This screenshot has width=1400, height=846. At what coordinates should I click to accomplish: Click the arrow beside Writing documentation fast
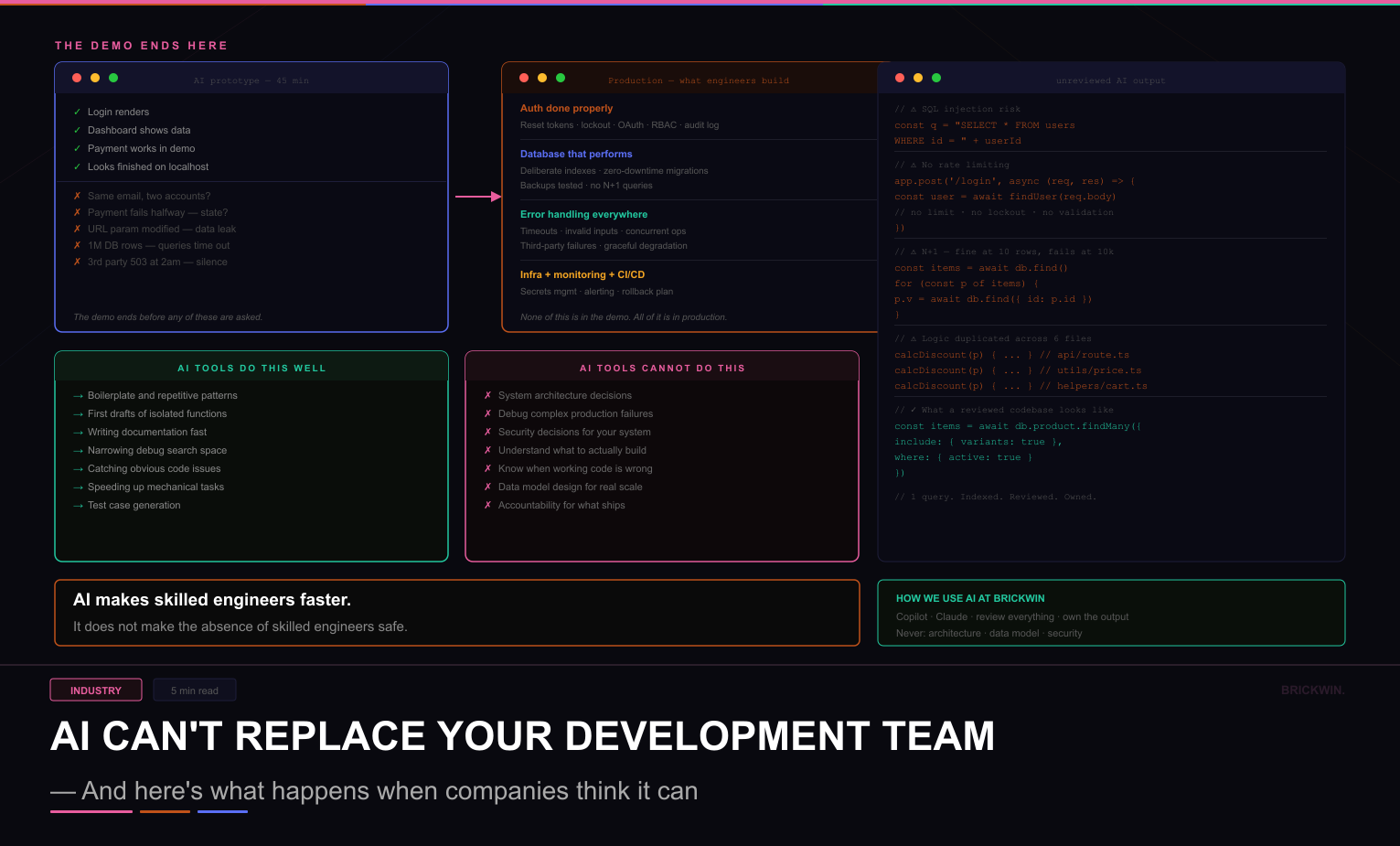point(78,433)
